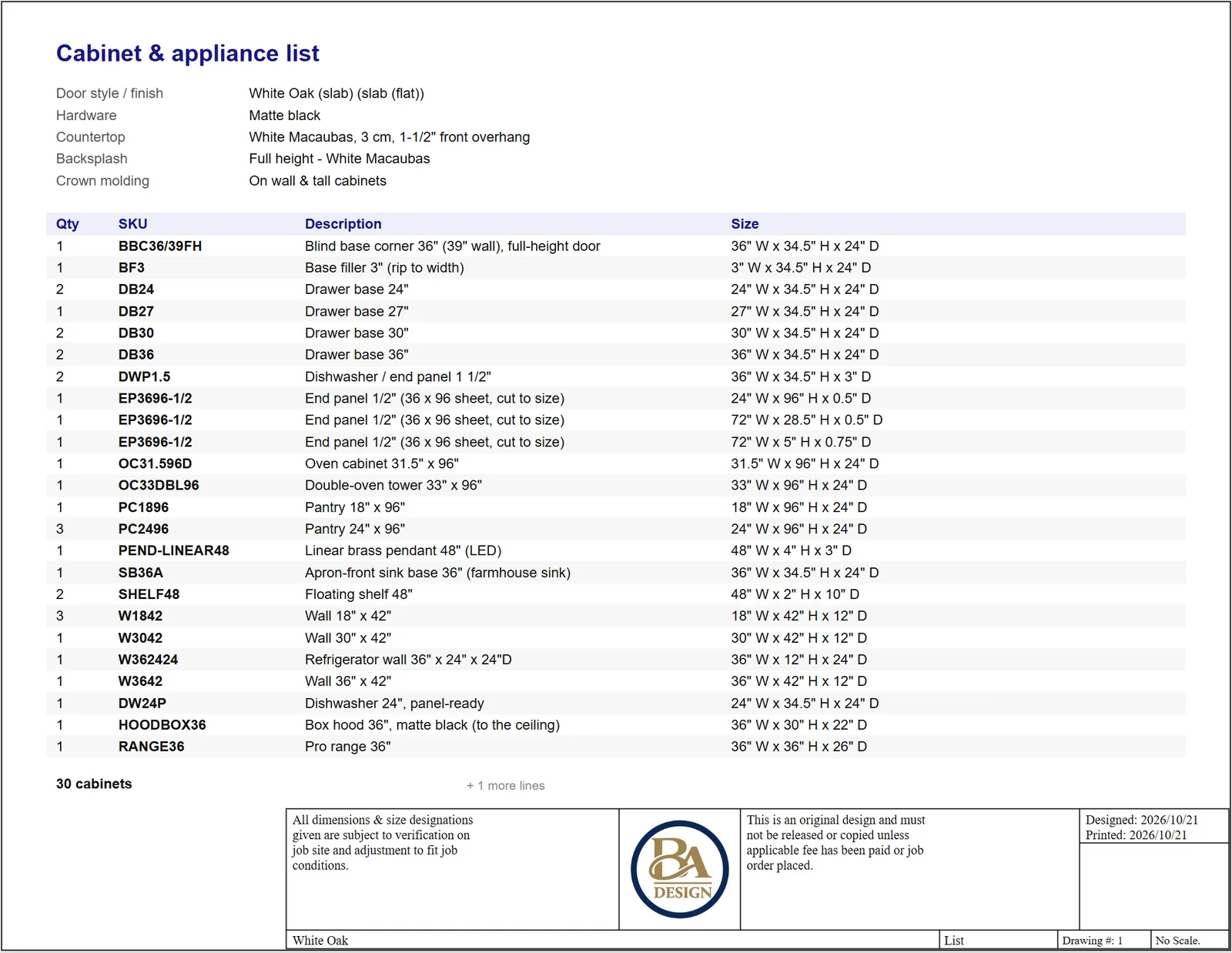Select SKU RANGE36
The height and width of the screenshot is (953, 1232).
151,747
